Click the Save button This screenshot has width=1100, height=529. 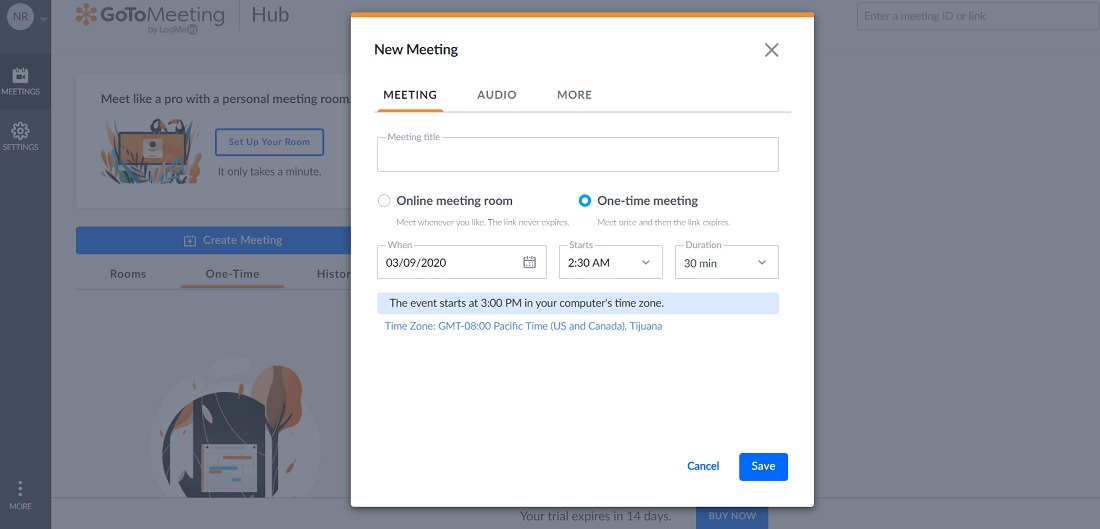pos(763,466)
